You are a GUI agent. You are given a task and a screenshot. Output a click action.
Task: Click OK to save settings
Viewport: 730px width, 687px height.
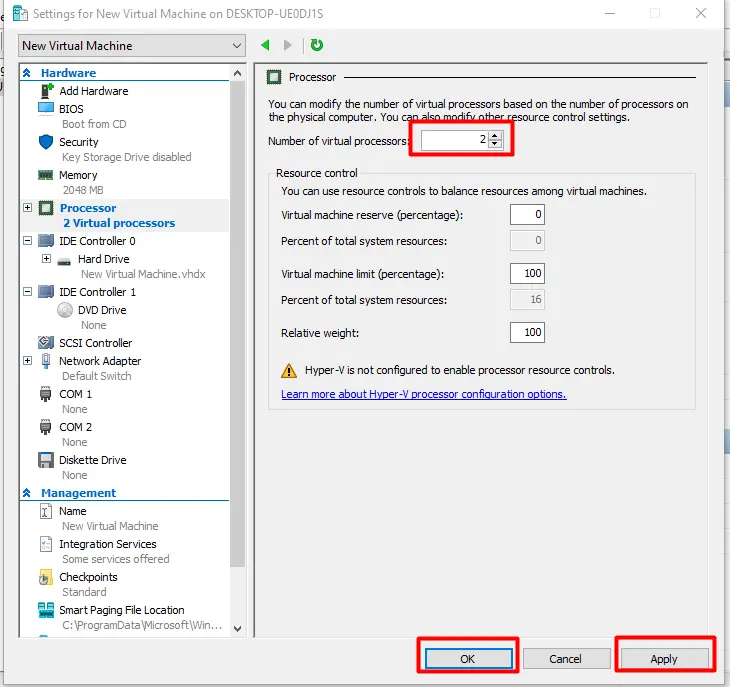[468, 659]
